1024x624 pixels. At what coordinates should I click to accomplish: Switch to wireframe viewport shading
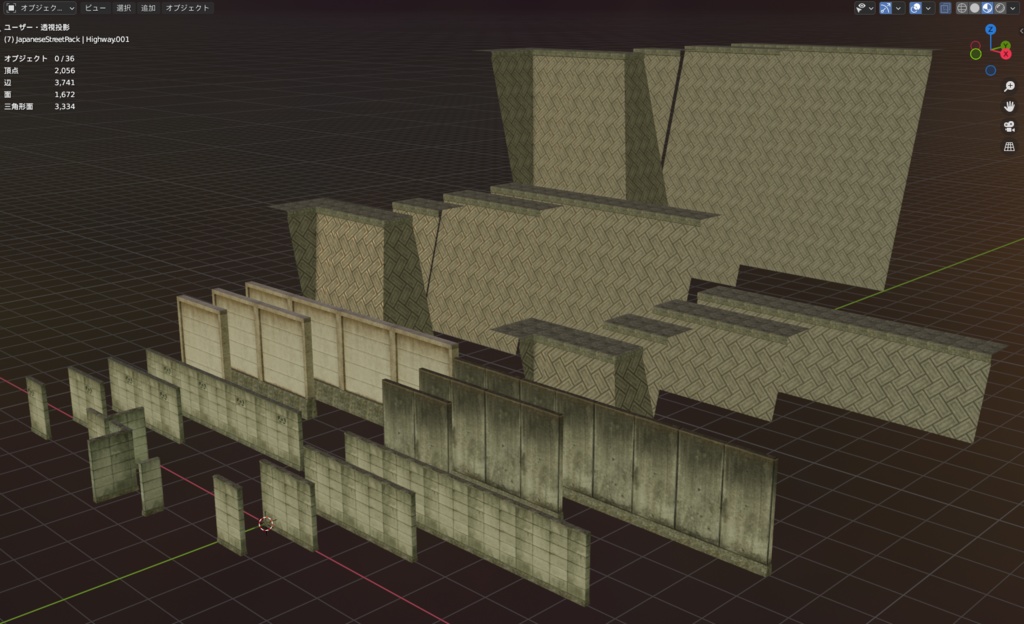962,8
